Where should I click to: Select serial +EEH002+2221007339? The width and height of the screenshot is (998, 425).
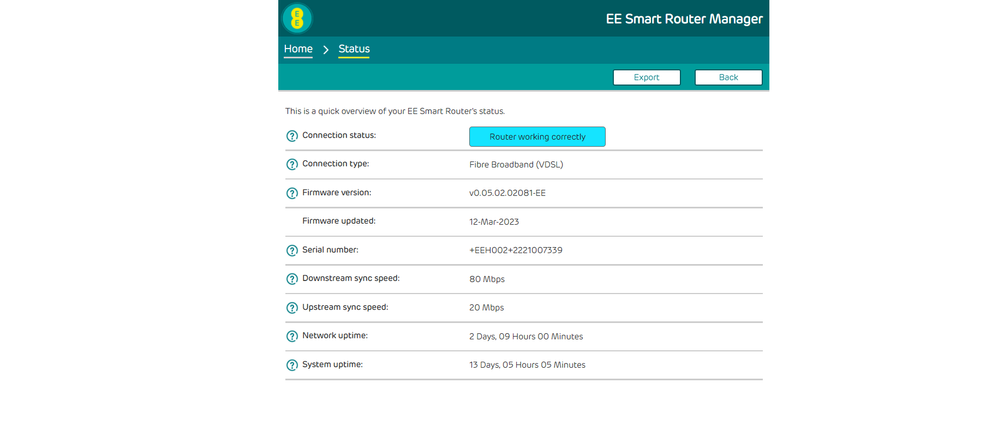point(516,251)
